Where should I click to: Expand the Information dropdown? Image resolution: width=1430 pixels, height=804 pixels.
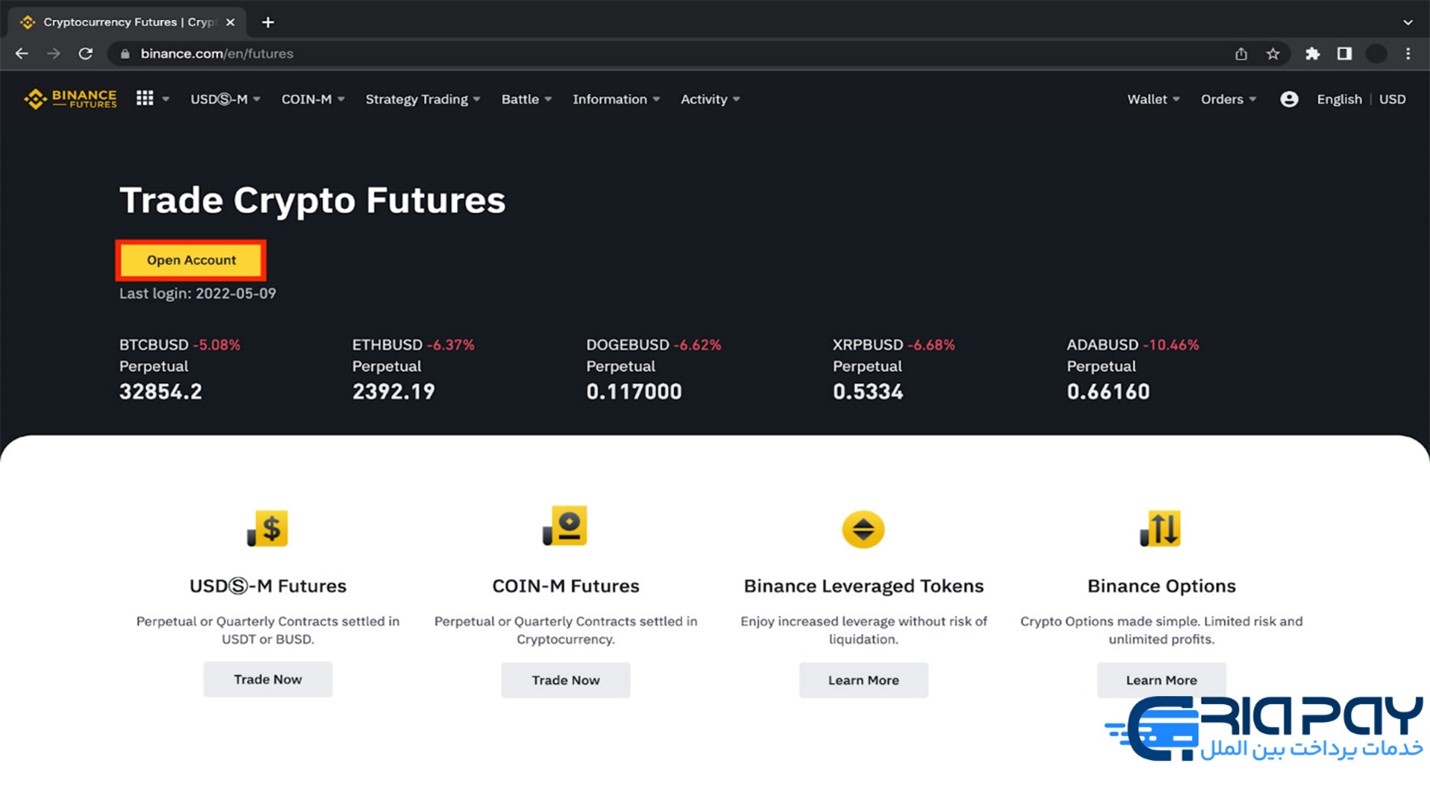(616, 99)
